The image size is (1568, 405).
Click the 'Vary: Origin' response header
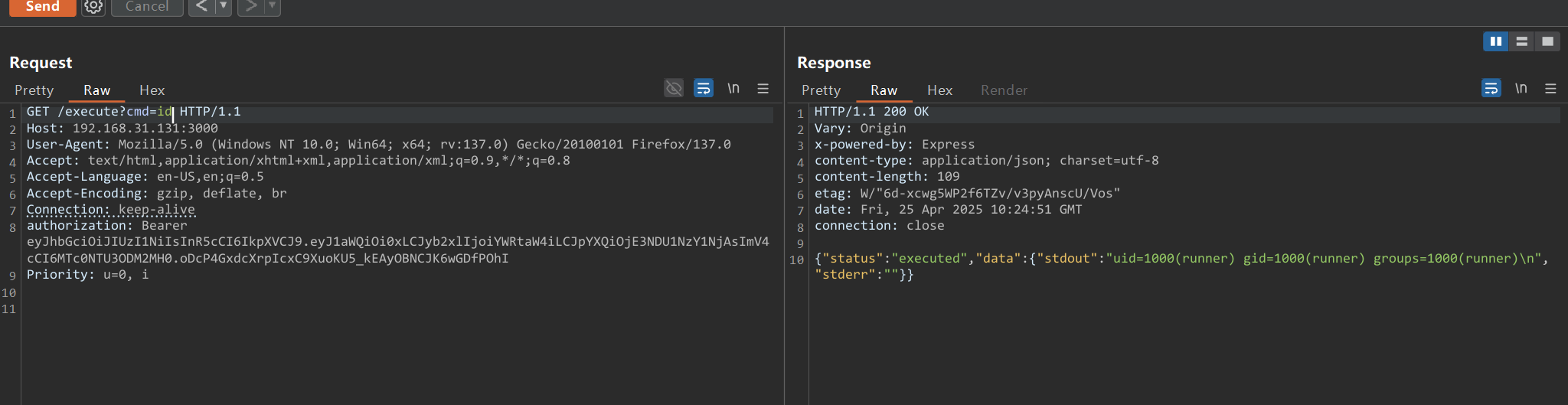[861, 129]
